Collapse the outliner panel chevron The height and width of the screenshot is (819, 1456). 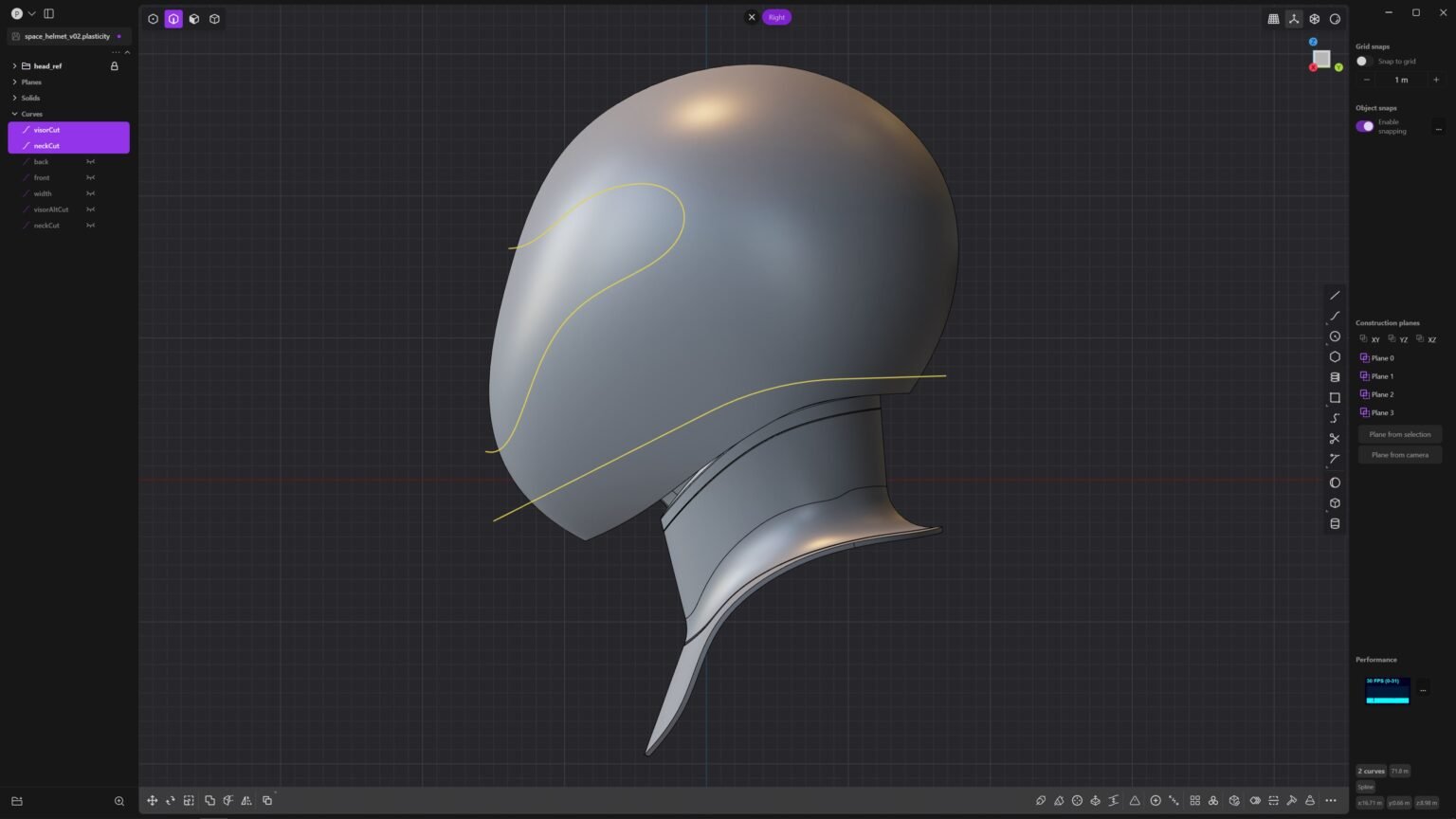127,52
